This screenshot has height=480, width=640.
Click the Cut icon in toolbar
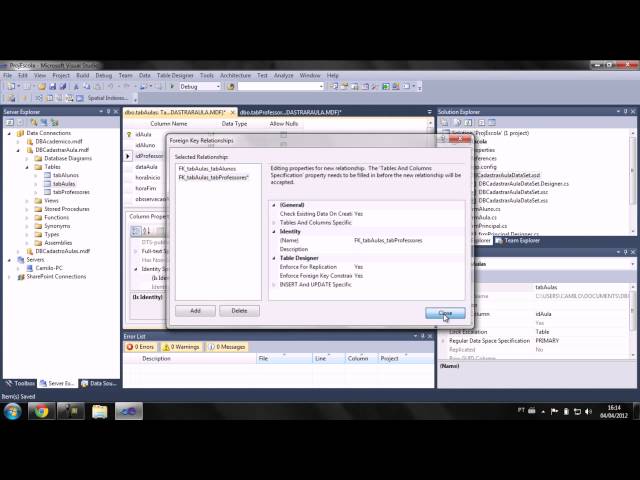coord(76,87)
